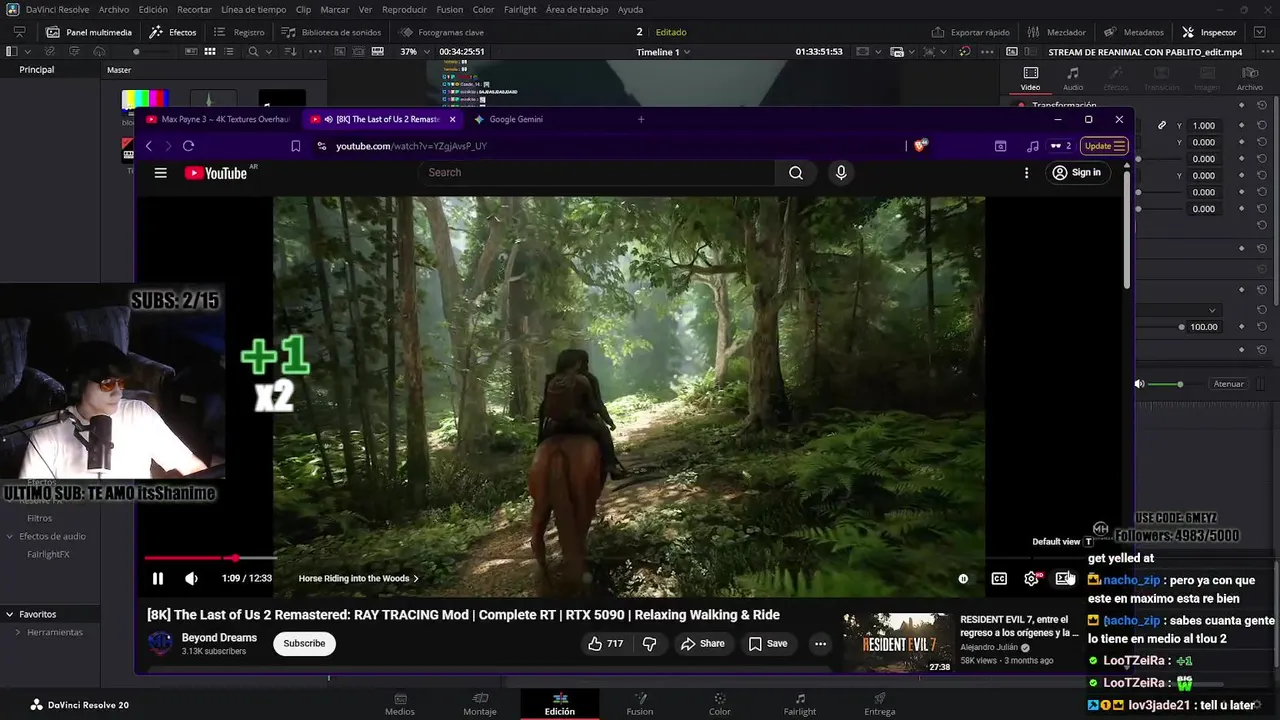Toggle closed captions in YouTube player

tap(999, 578)
